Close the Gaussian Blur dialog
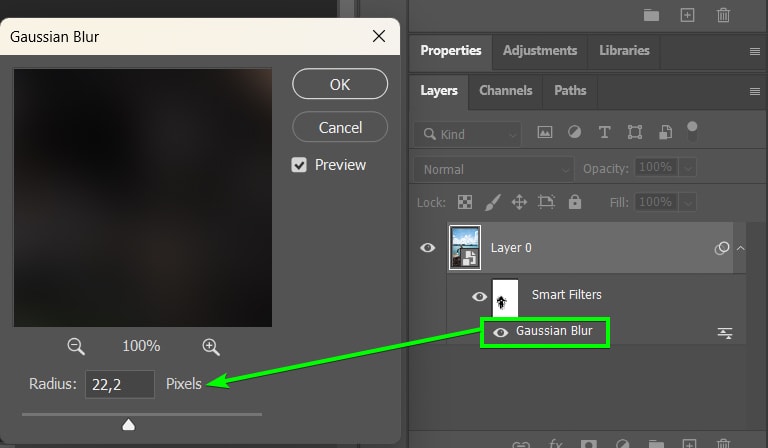 379,36
